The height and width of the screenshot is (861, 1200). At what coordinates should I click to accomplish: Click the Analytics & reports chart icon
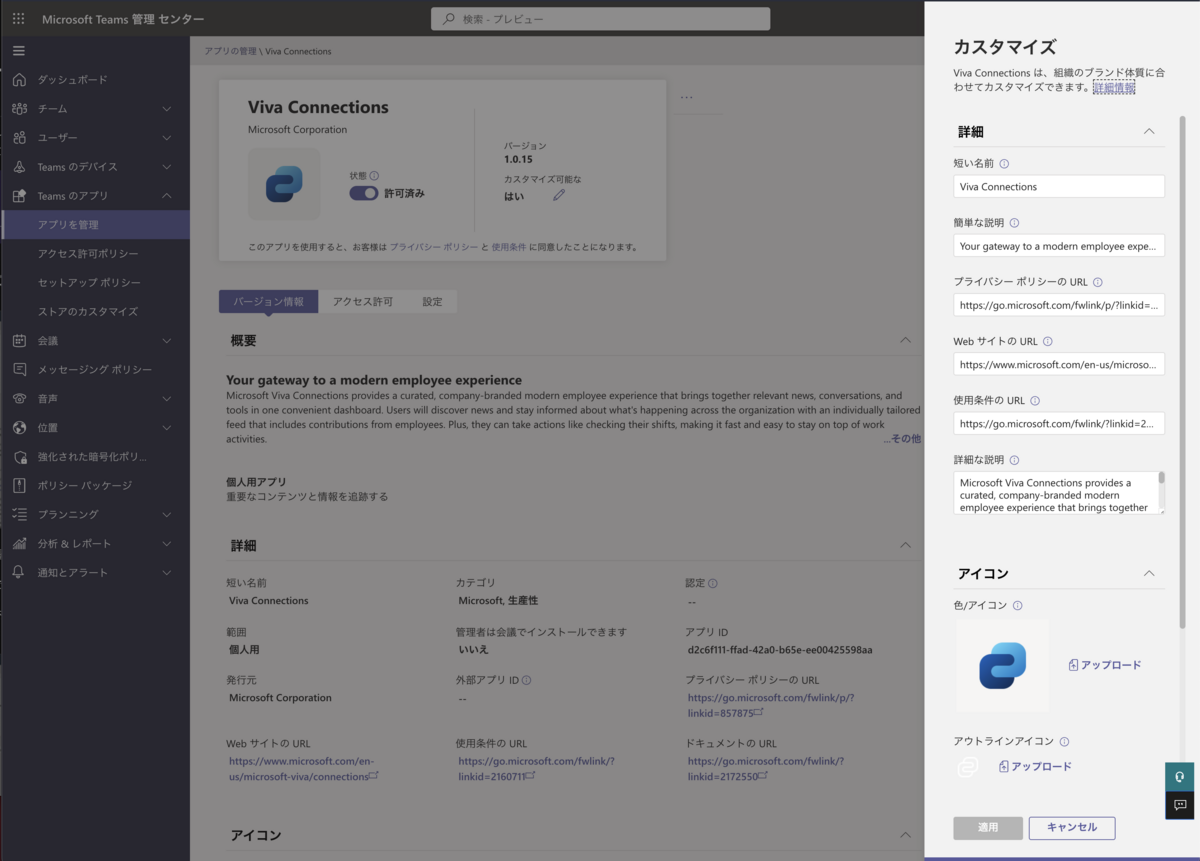click(19, 544)
